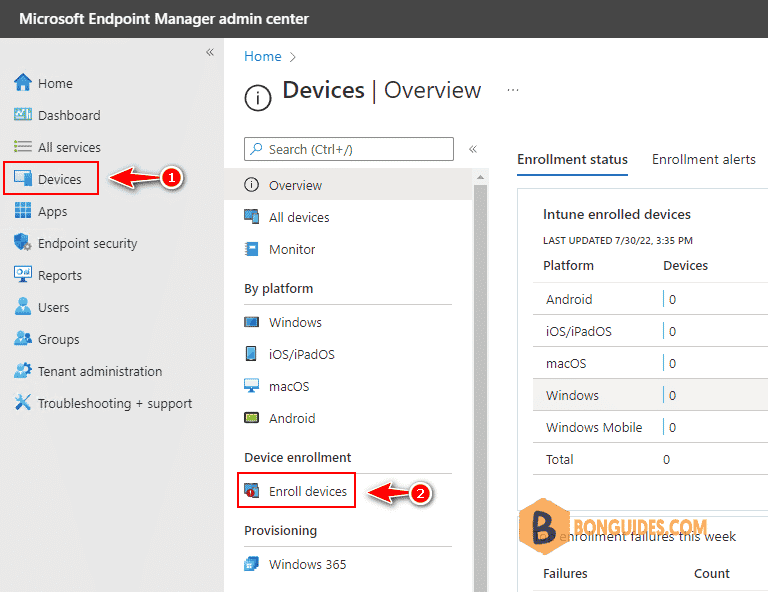The height and width of the screenshot is (592, 768).
Task: Click the menu pane scrollbar thumb
Action: (480, 388)
